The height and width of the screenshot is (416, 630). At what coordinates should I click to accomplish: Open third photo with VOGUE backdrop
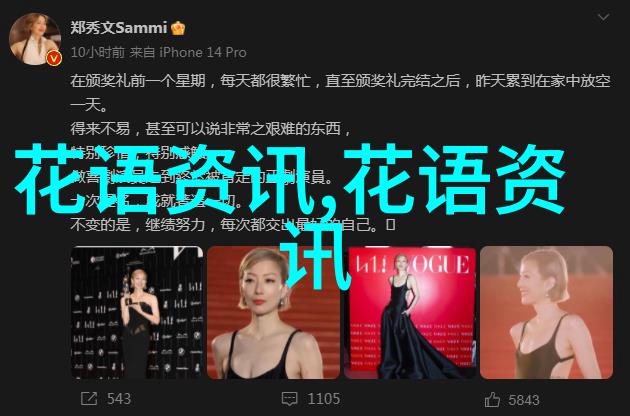point(410,313)
